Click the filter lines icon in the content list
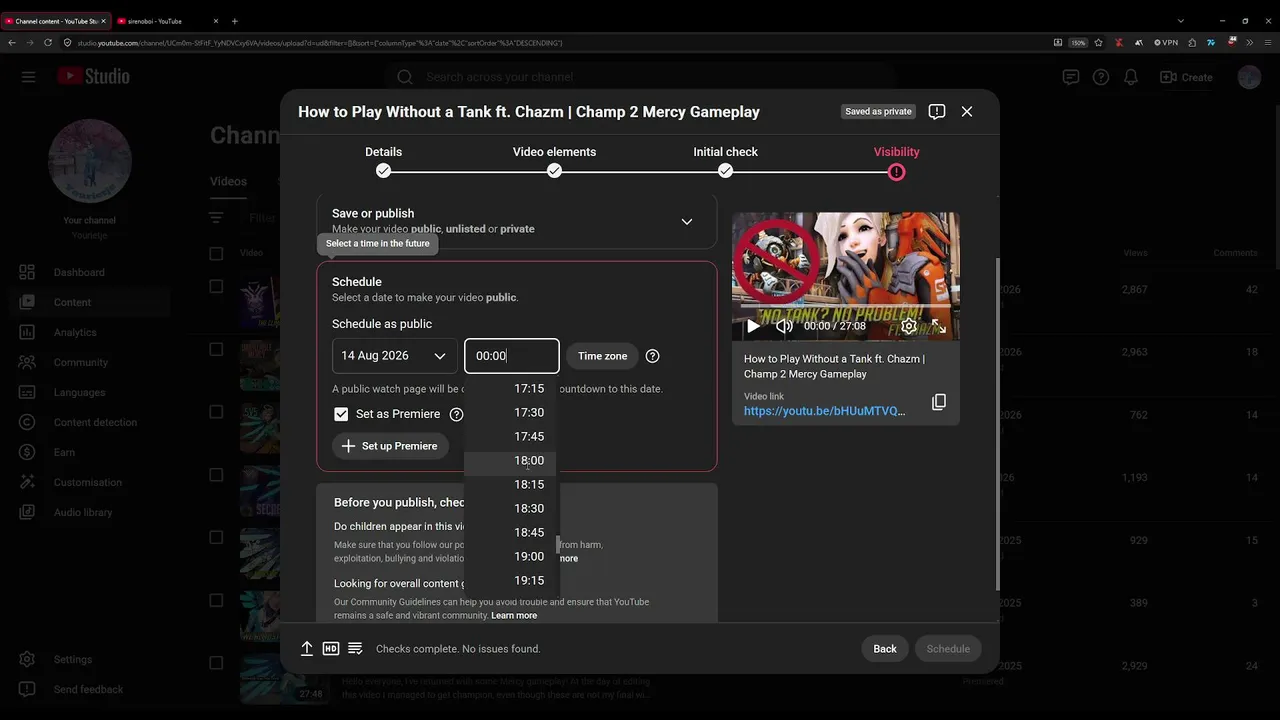The width and height of the screenshot is (1280, 720). click(216, 217)
